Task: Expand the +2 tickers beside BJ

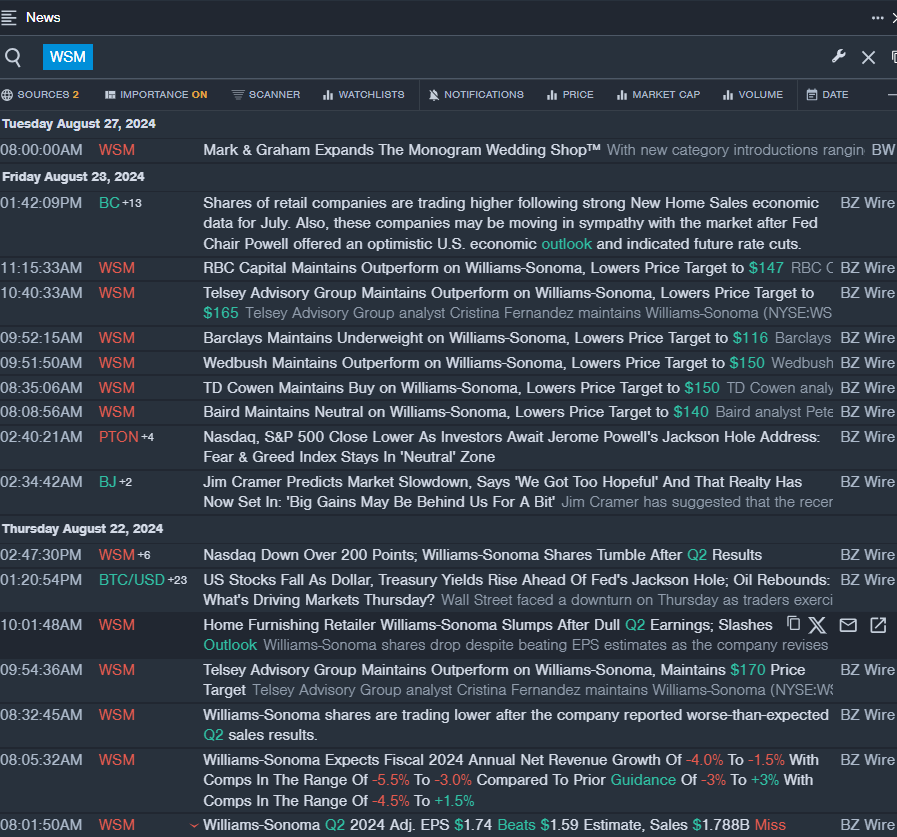Action: coord(125,482)
